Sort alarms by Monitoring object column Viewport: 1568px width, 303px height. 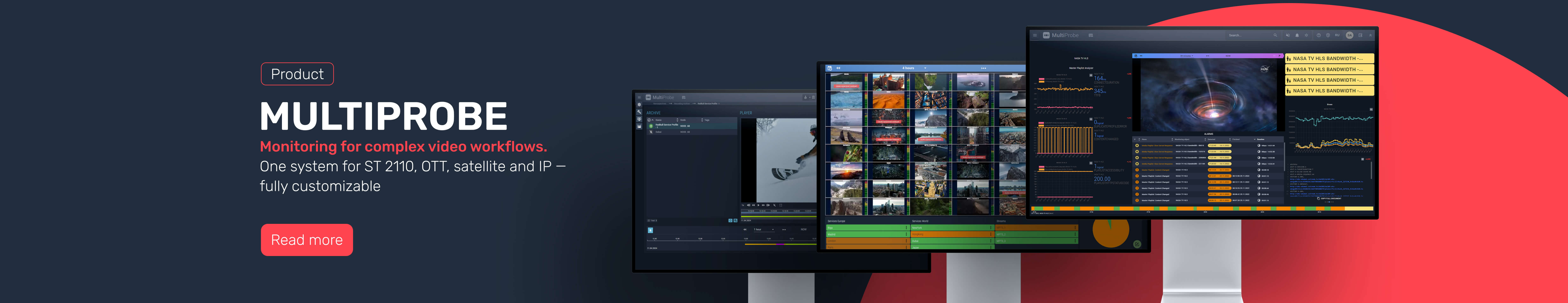(1182, 139)
